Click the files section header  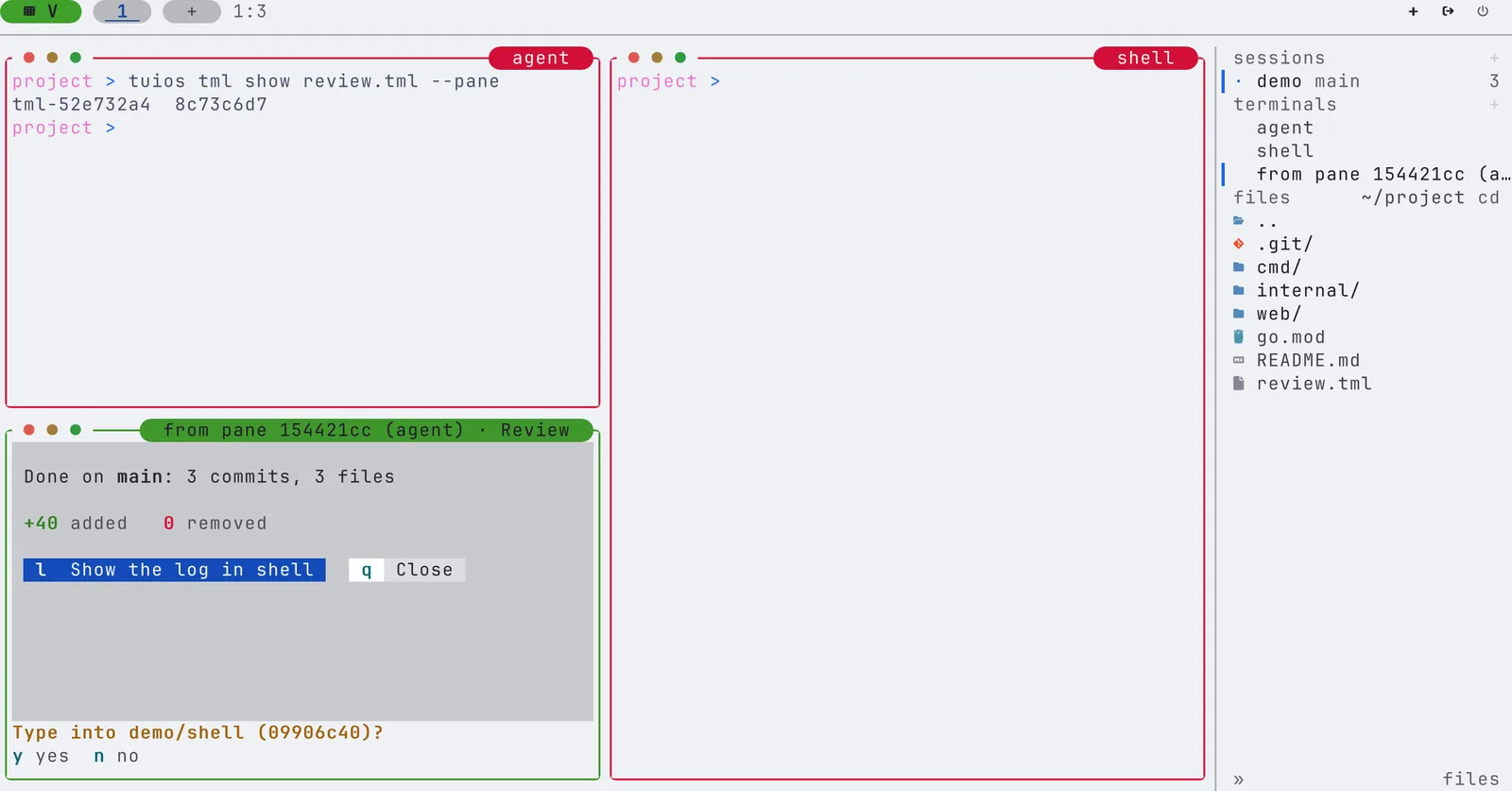[1262, 198]
